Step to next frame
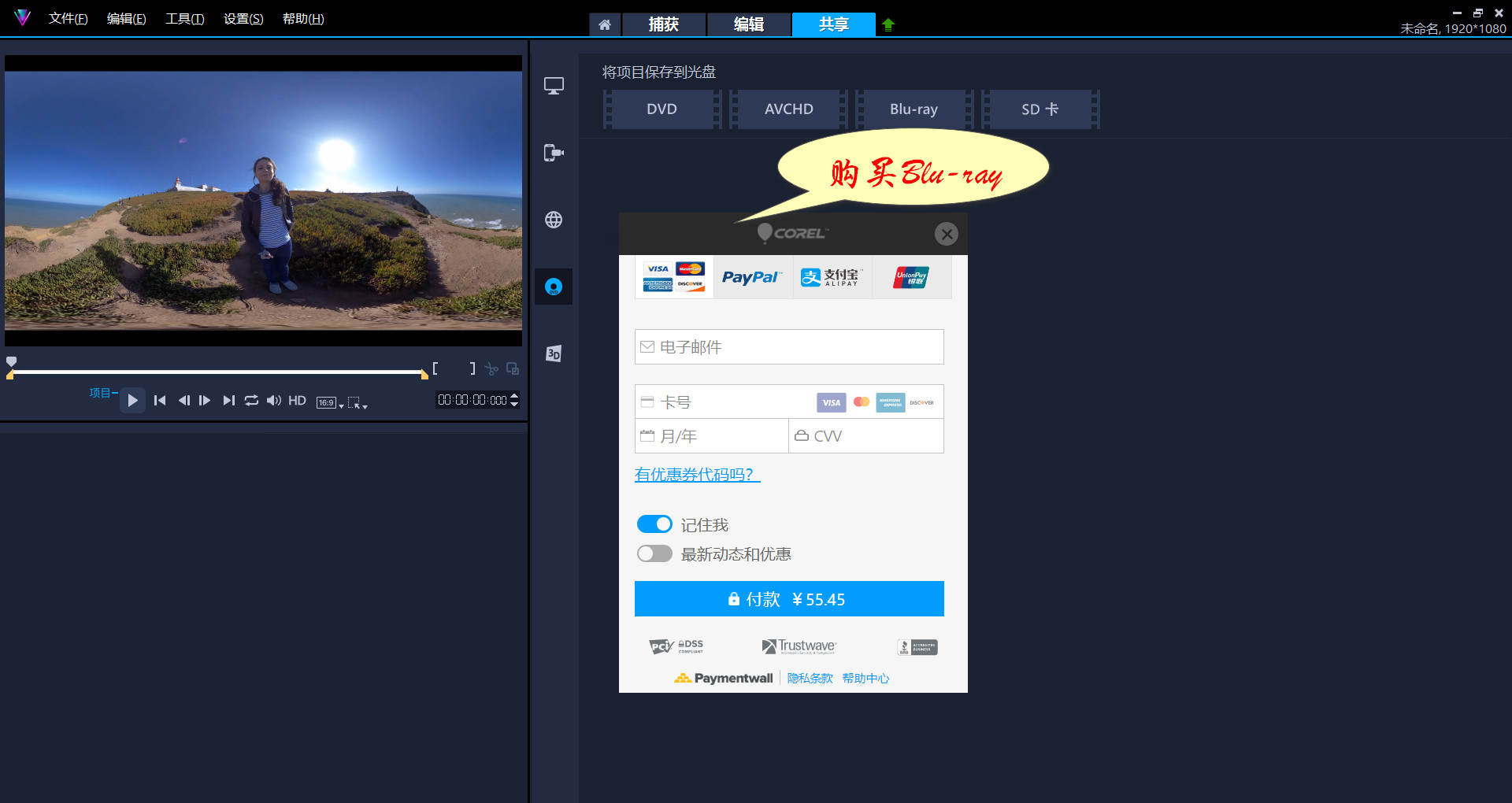The height and width of the screenshot is (803, 1512). (x=205, y=401)
